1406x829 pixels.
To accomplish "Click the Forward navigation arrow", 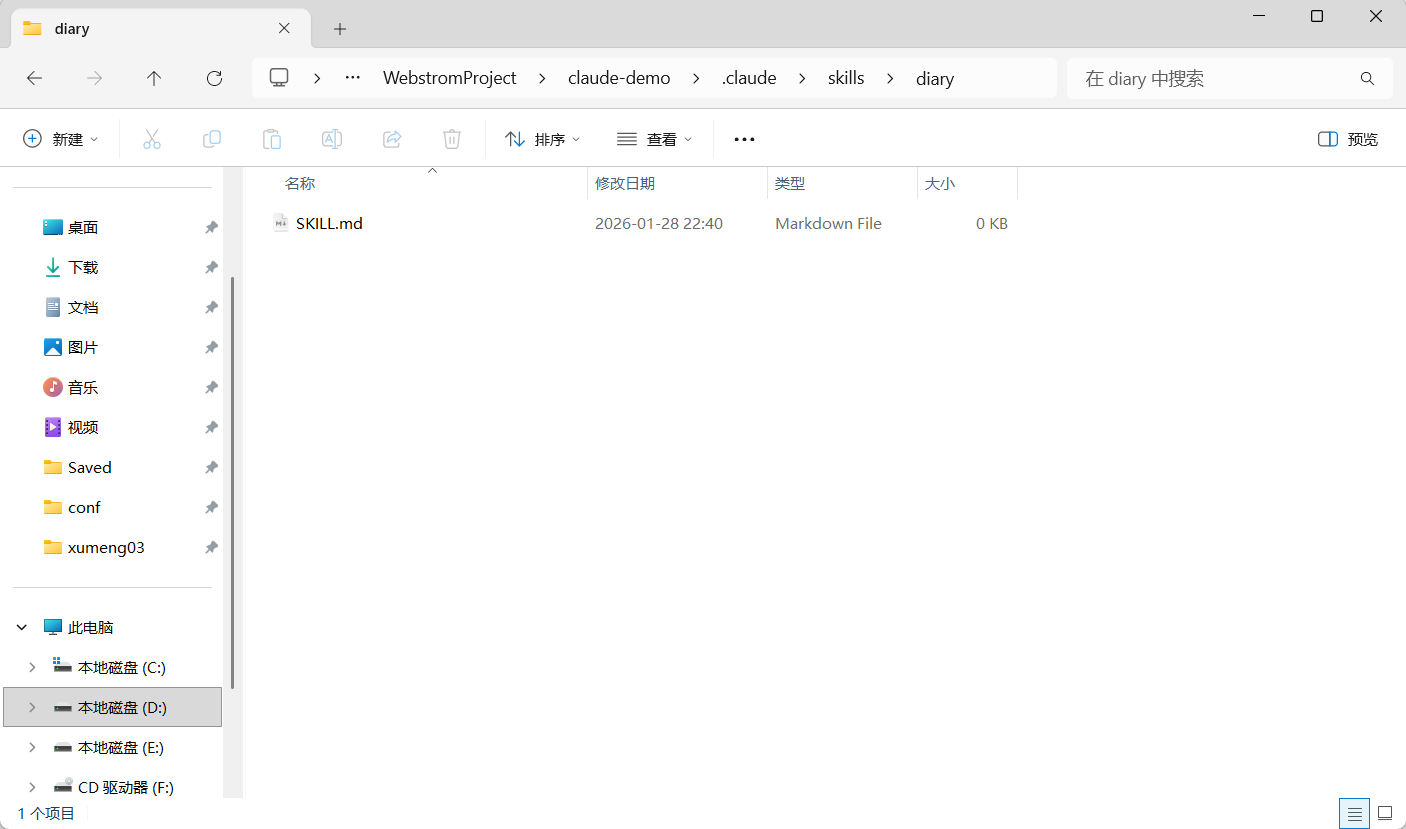I will click(95, 78).
